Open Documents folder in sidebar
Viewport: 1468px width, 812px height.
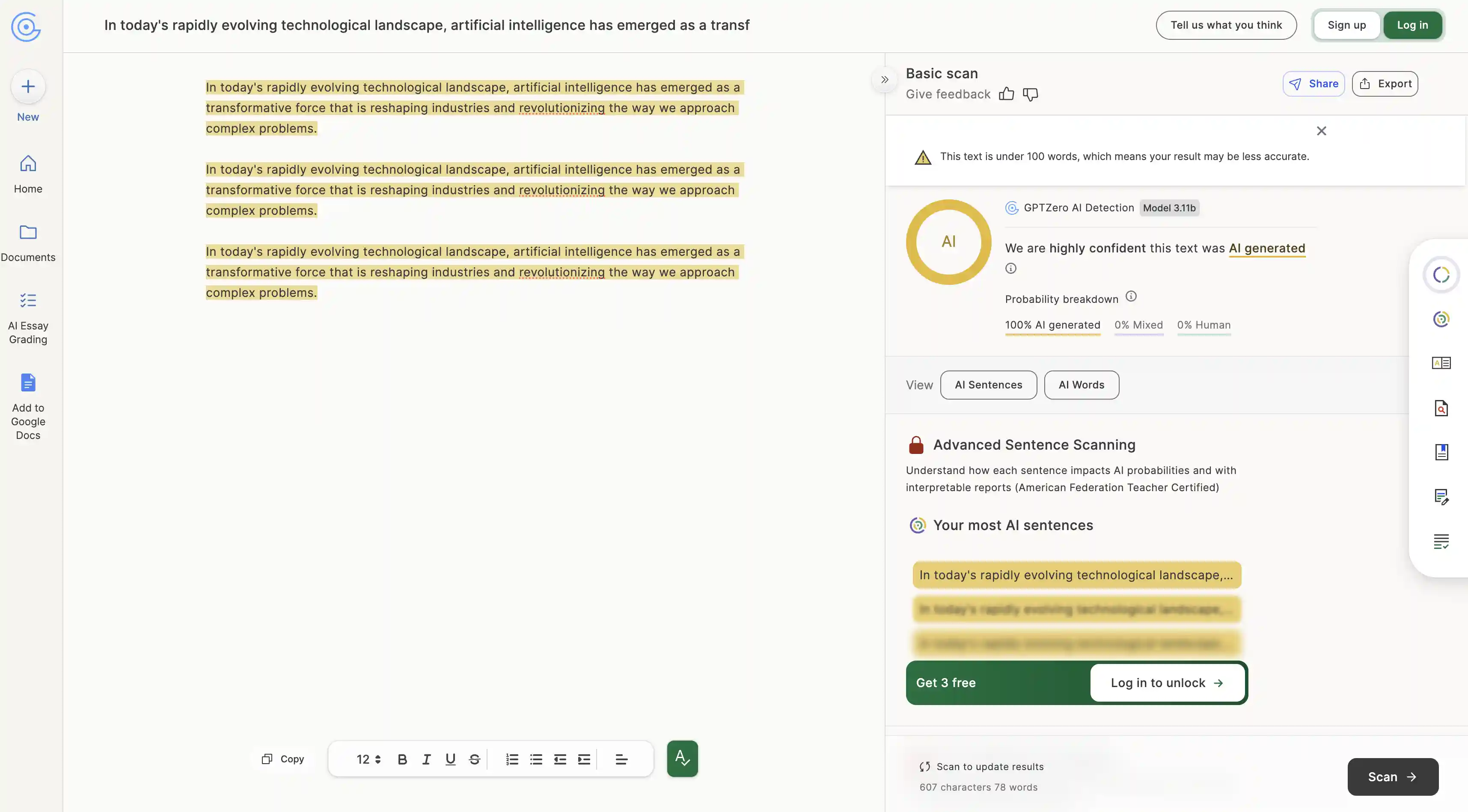pos(28,243)
